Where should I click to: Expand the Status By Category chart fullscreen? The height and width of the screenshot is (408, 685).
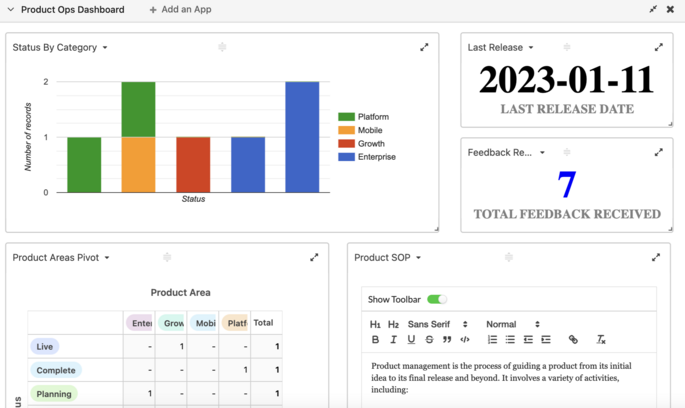pos(424,47)
